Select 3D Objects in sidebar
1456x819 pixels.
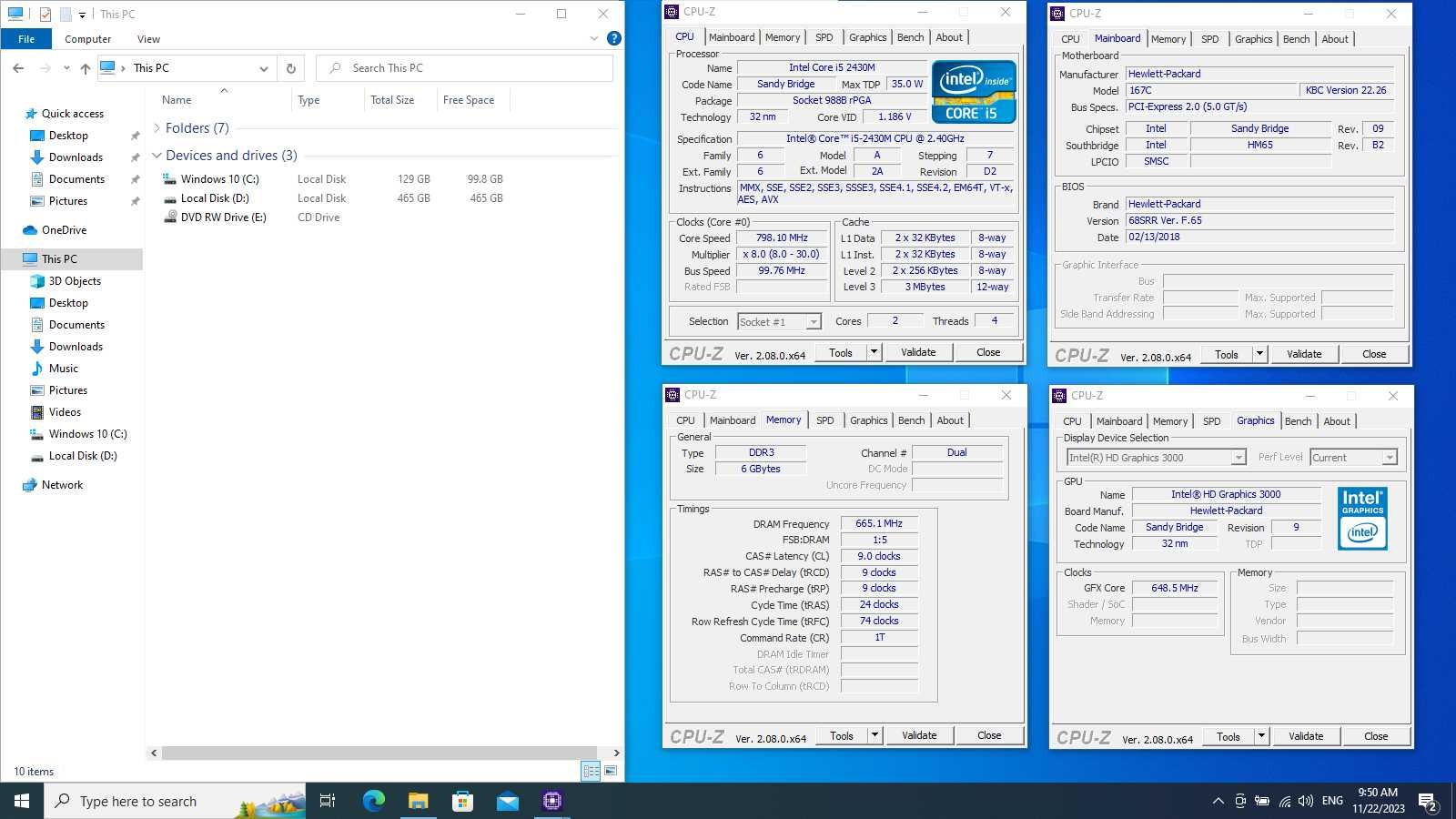coord(75,281)
